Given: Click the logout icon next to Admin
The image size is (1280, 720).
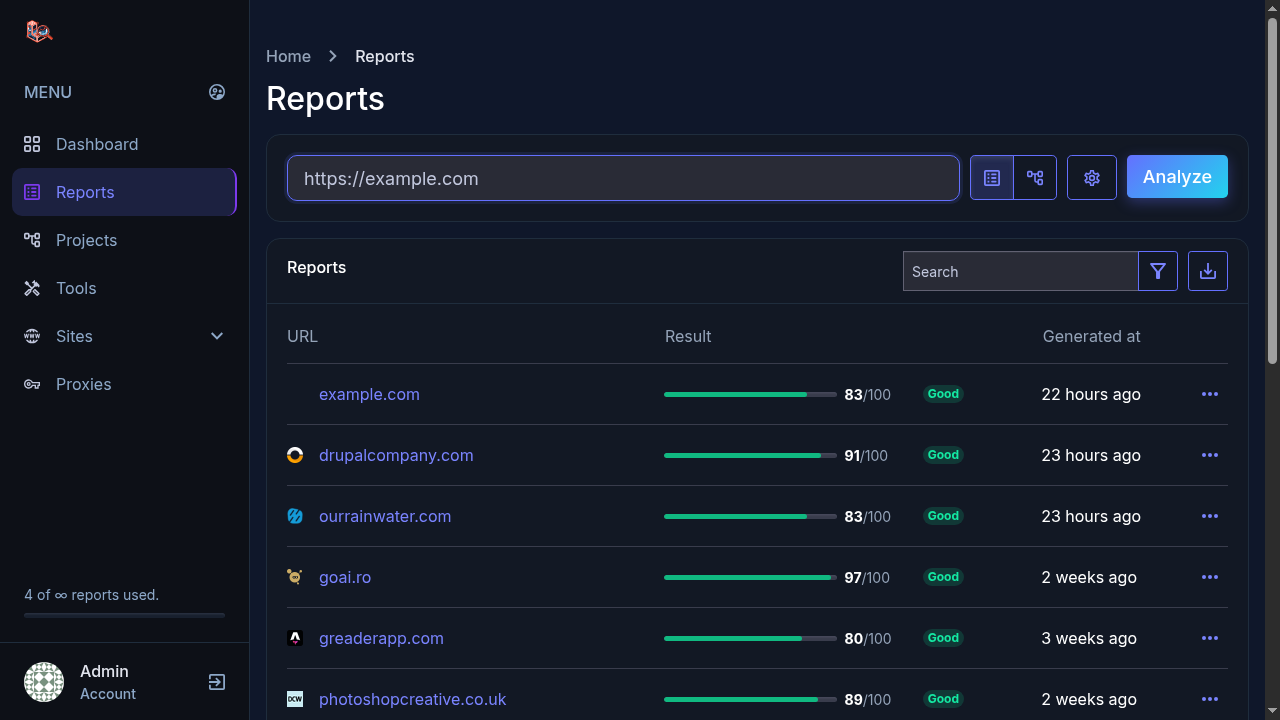Looking at the screenshot, I should coord(217,682).
